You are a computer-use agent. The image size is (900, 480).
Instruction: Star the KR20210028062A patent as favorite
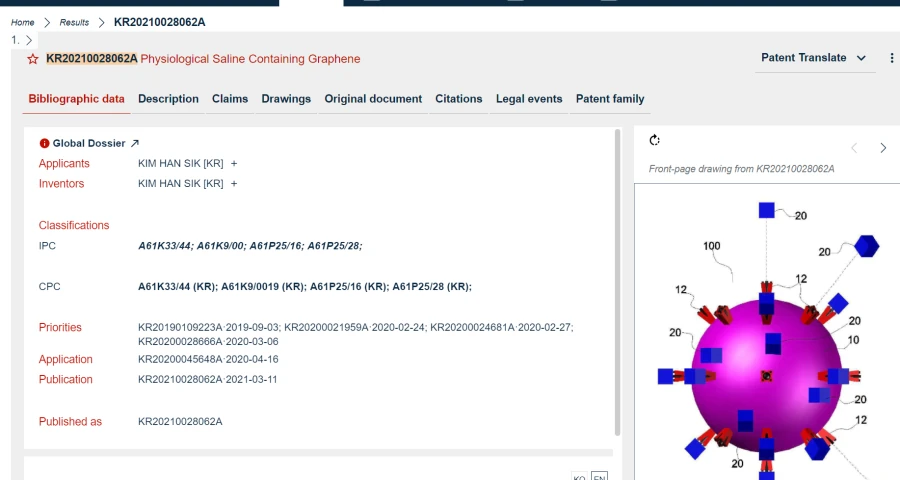[x=33, y=59]
